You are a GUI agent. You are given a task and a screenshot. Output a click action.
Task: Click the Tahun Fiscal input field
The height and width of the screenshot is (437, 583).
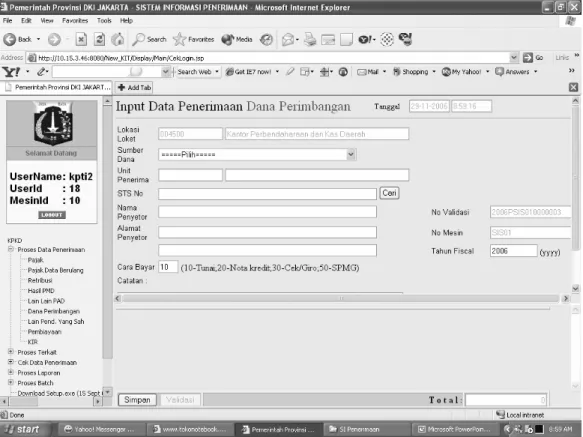click(x=513, y=251)
